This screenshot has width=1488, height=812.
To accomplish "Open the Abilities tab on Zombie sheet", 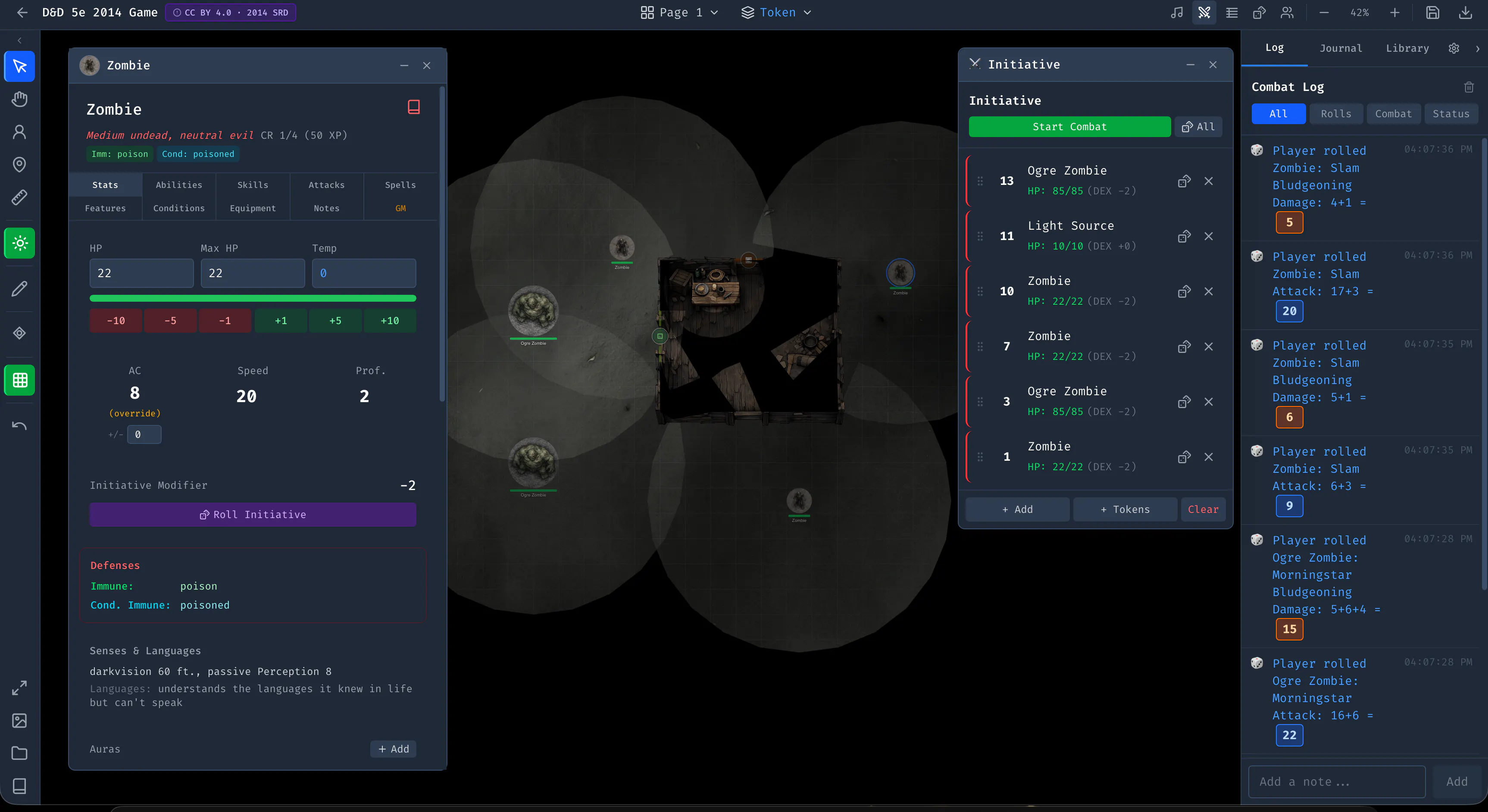I will 179,185.
